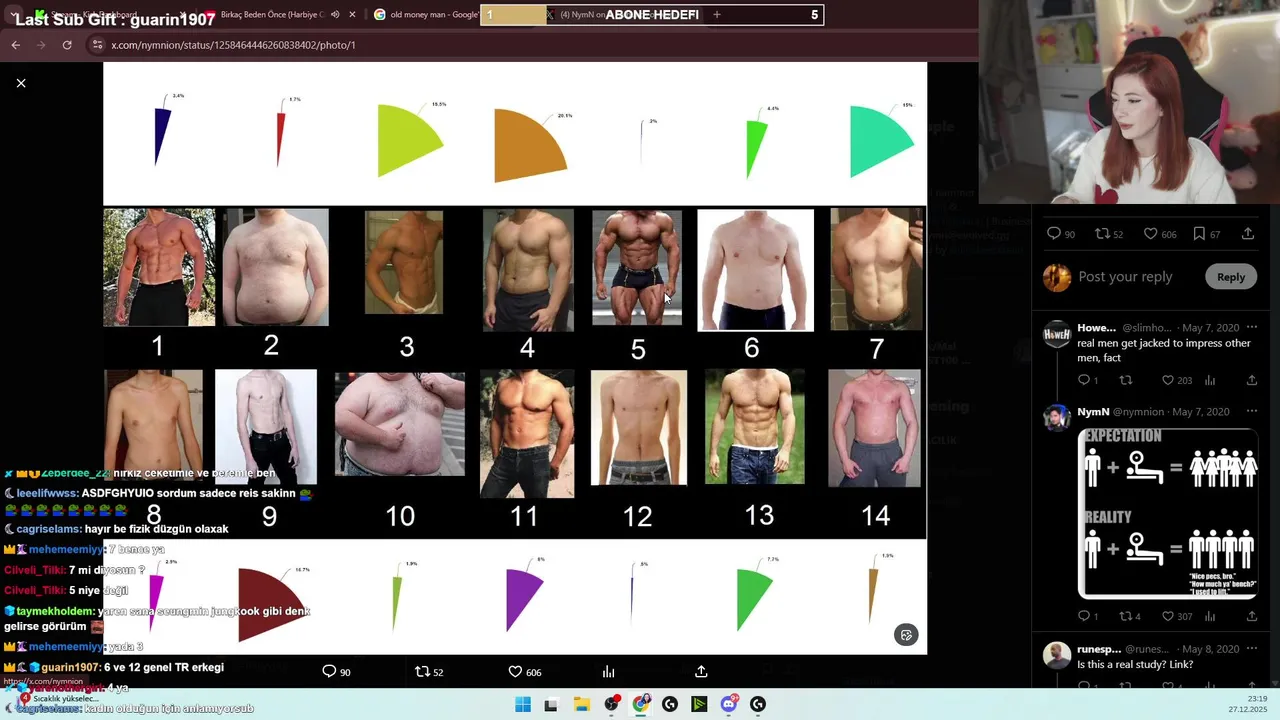Viewport: 1280px width, 720px height.
Task: Switch to the old money man Google tab
Action: coord(425,15)
